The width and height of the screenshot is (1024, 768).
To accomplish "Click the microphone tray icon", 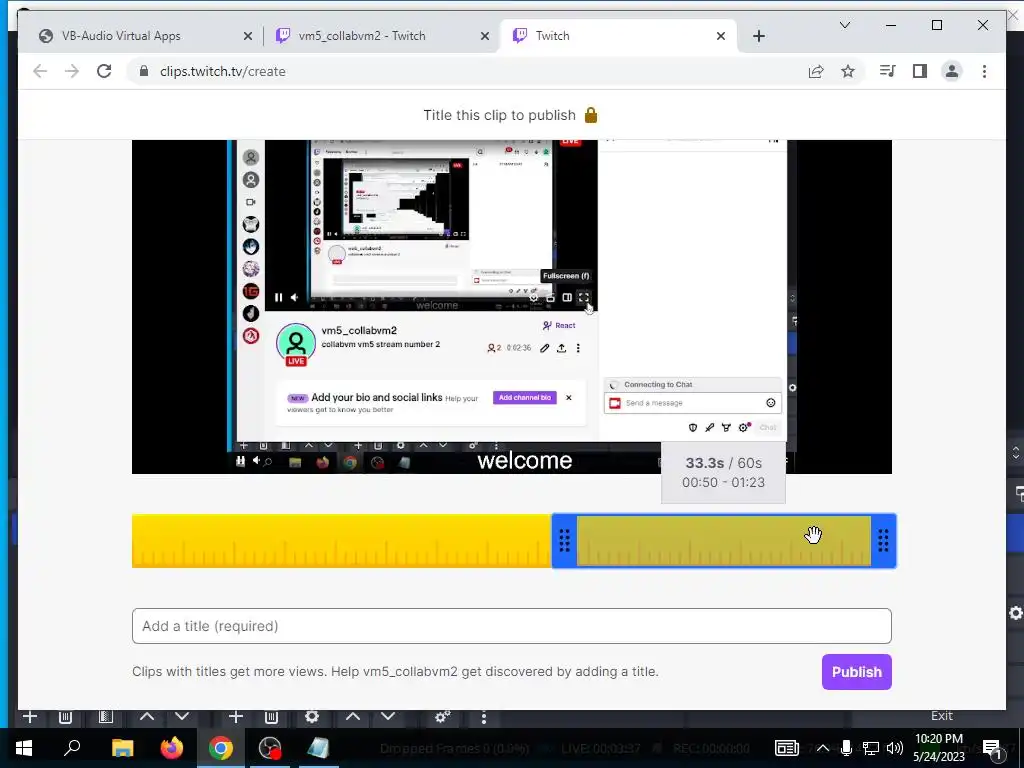I will coord(846,748).
